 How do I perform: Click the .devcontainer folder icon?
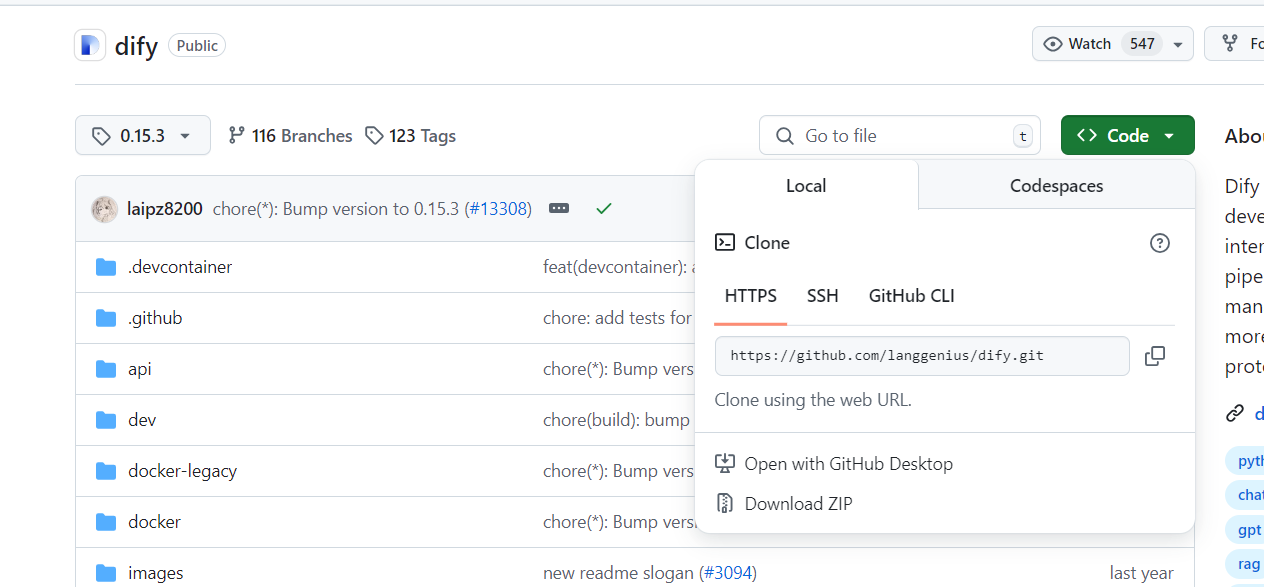pyautogui.click(x=106, y=267)
